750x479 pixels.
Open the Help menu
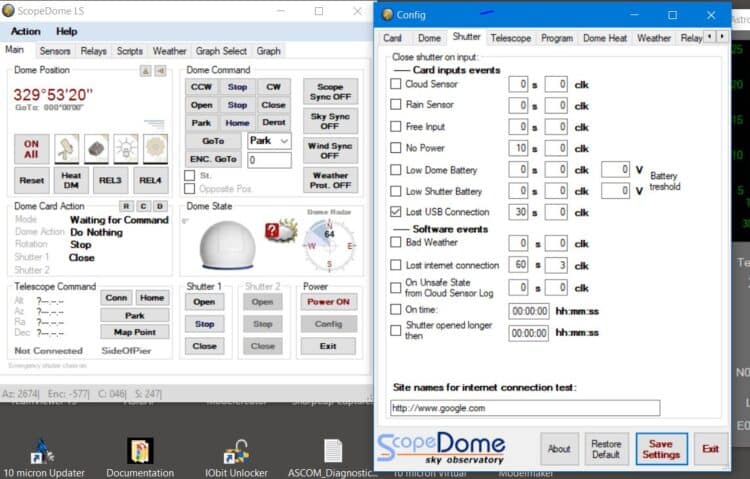(x=66, y=31)
